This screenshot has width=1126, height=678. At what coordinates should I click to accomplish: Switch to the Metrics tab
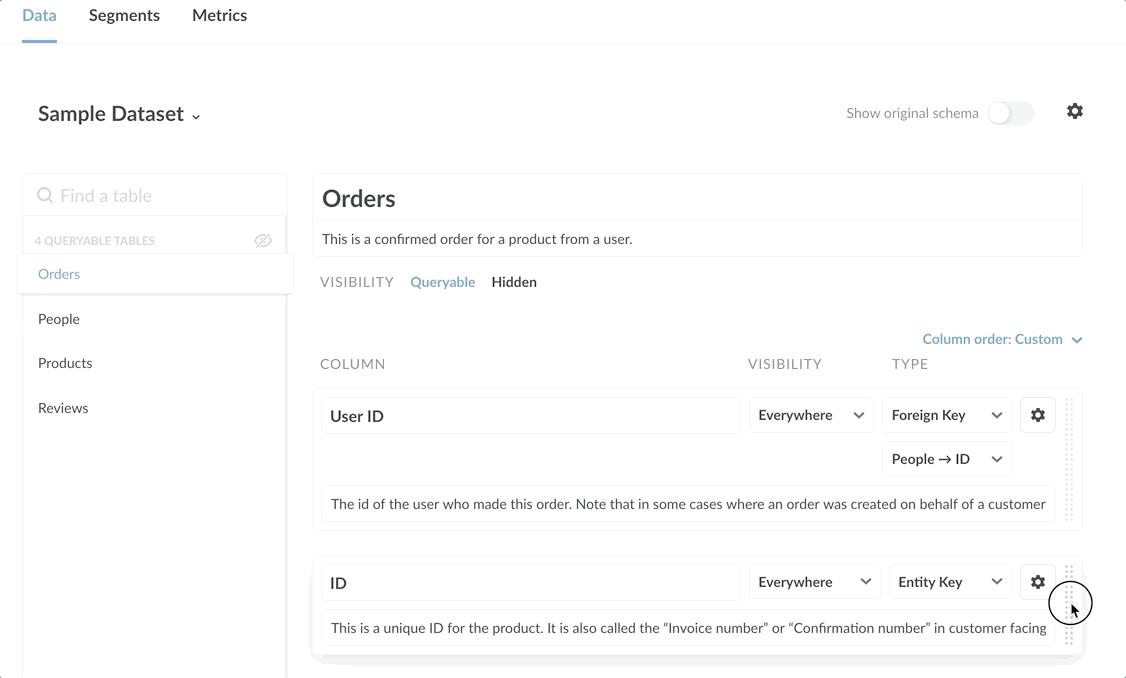(x=219, y=16)
